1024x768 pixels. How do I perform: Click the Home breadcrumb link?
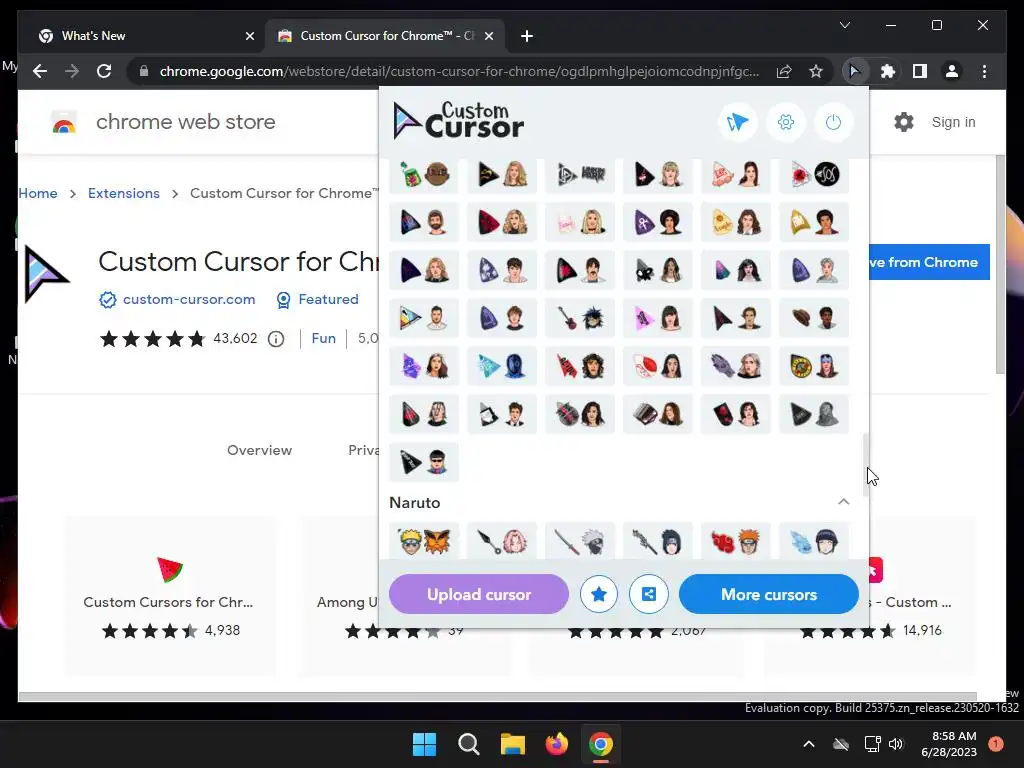point(38,193)
